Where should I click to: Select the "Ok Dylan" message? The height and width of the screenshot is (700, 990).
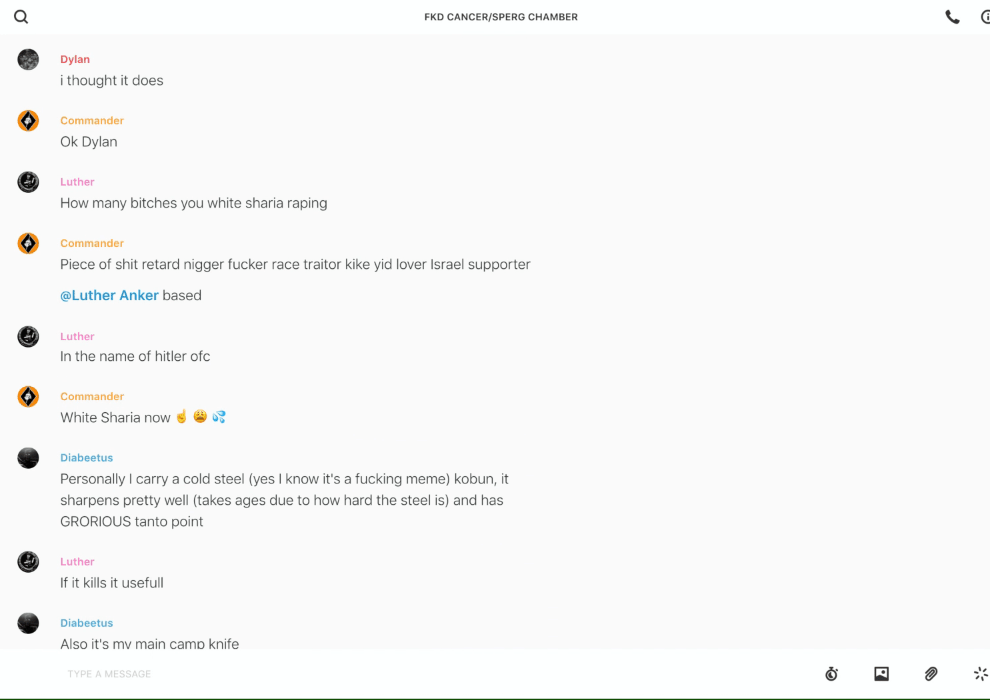coord(89,142)
